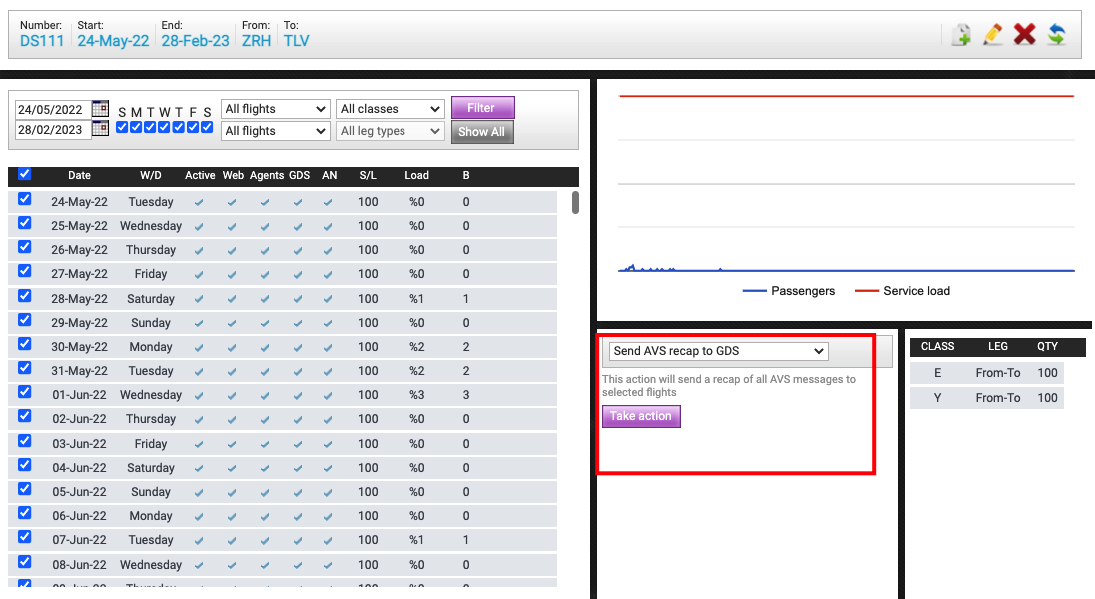Image resolution: width=1095 pixels, height=599 pixels.
Task: Uncheck the Wednesday (W) weekday checkbox
Action: 164,127
